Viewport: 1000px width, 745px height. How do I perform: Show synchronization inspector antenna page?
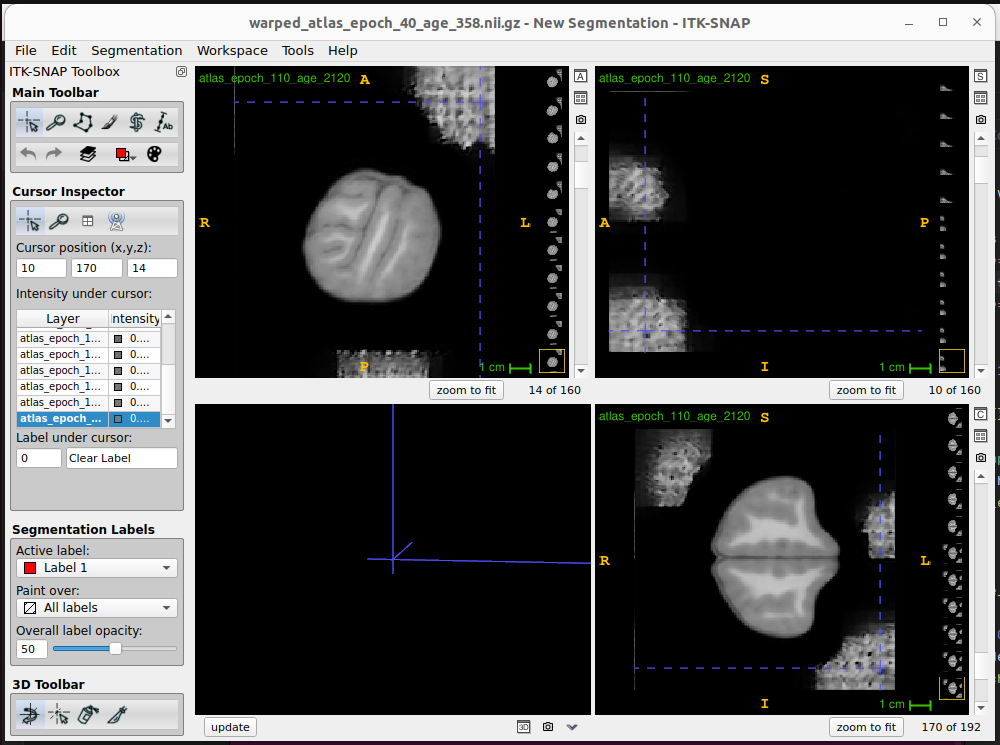tap(117, 221)
